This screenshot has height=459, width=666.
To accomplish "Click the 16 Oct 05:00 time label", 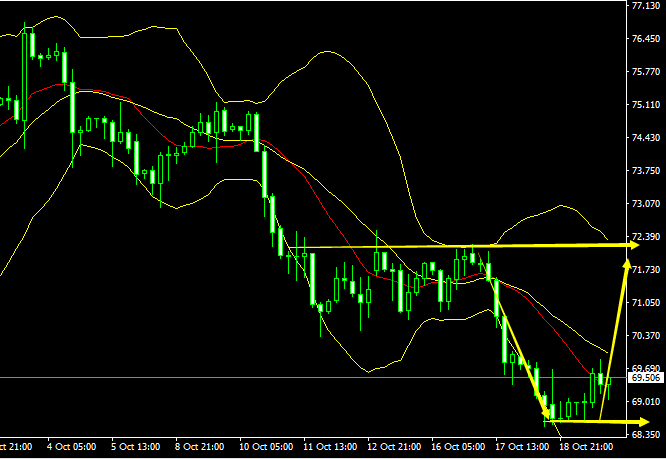I will coord(458,447).
